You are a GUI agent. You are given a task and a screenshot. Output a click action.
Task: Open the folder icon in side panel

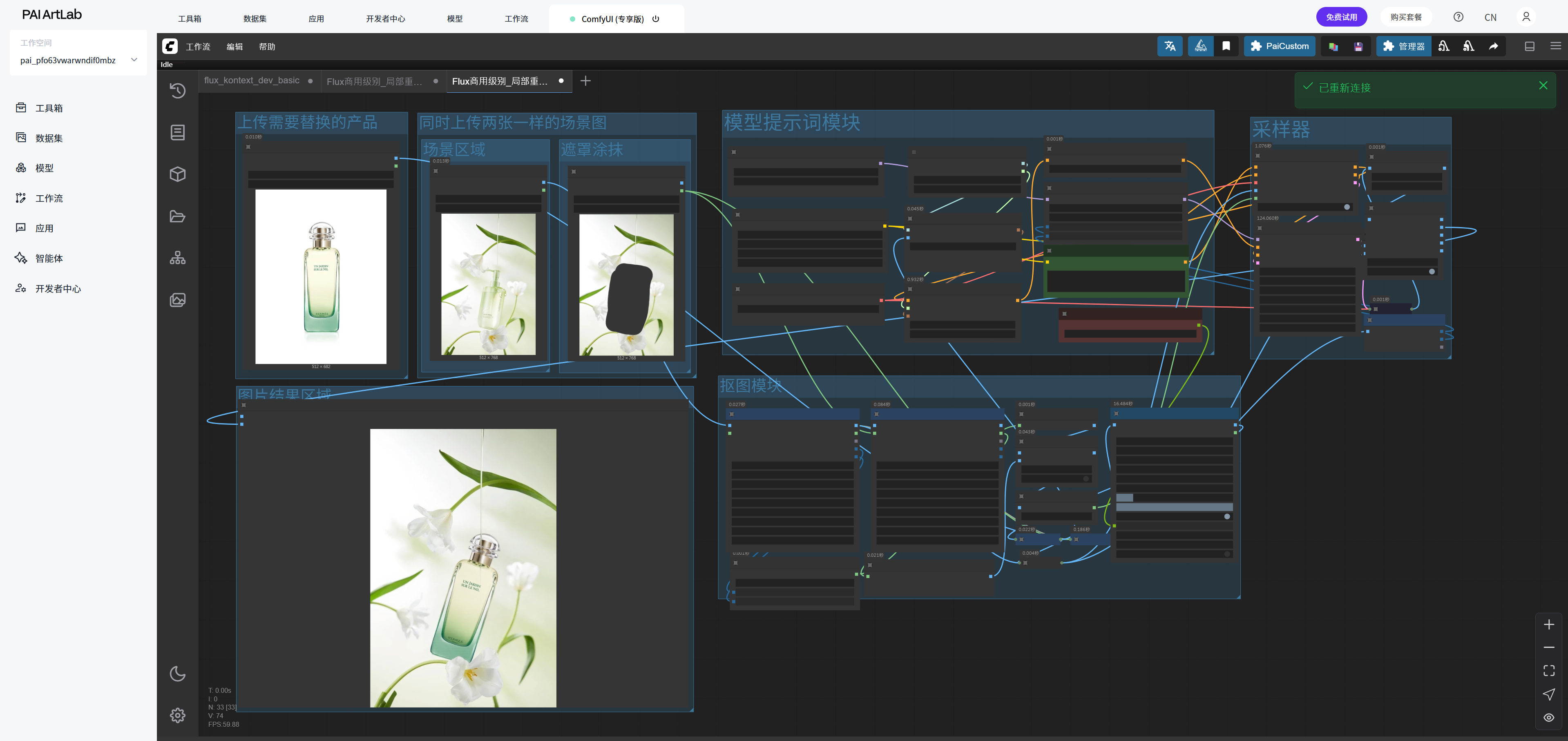(x=177, y=216)
